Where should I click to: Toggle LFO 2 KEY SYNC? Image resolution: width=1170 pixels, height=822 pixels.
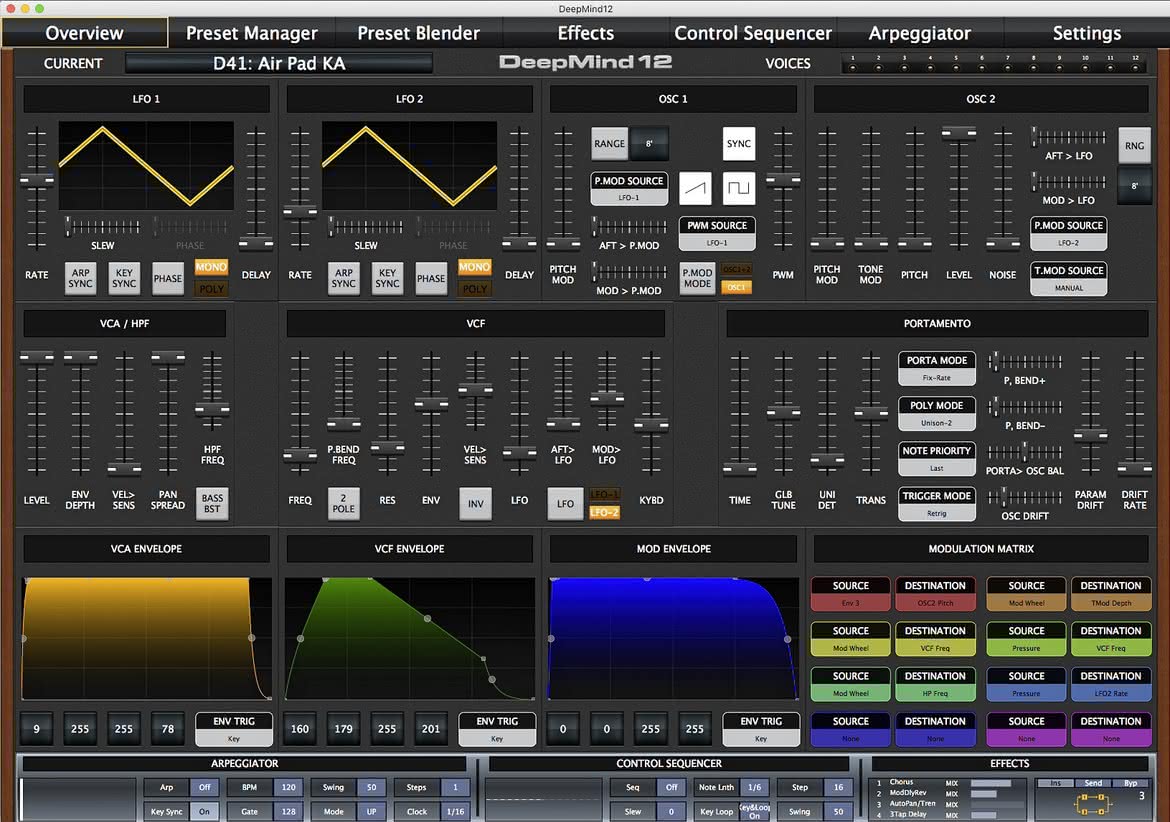tap(387, 278)
